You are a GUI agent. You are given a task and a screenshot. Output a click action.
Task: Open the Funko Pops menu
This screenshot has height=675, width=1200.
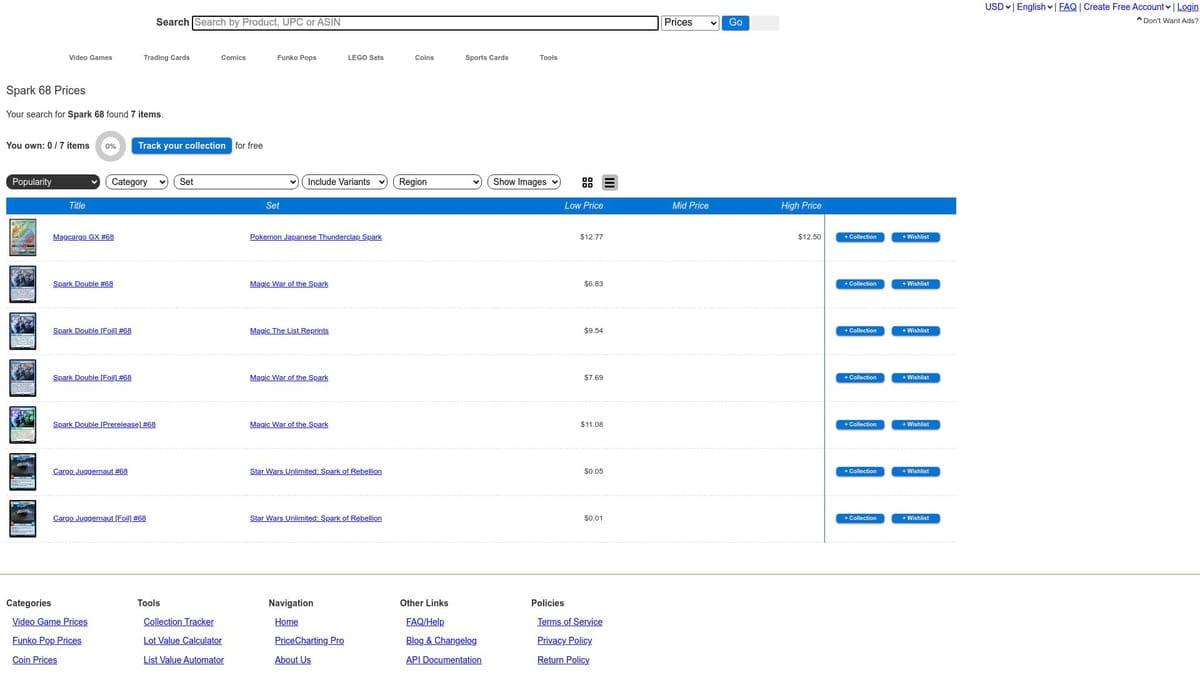point(297,58)
